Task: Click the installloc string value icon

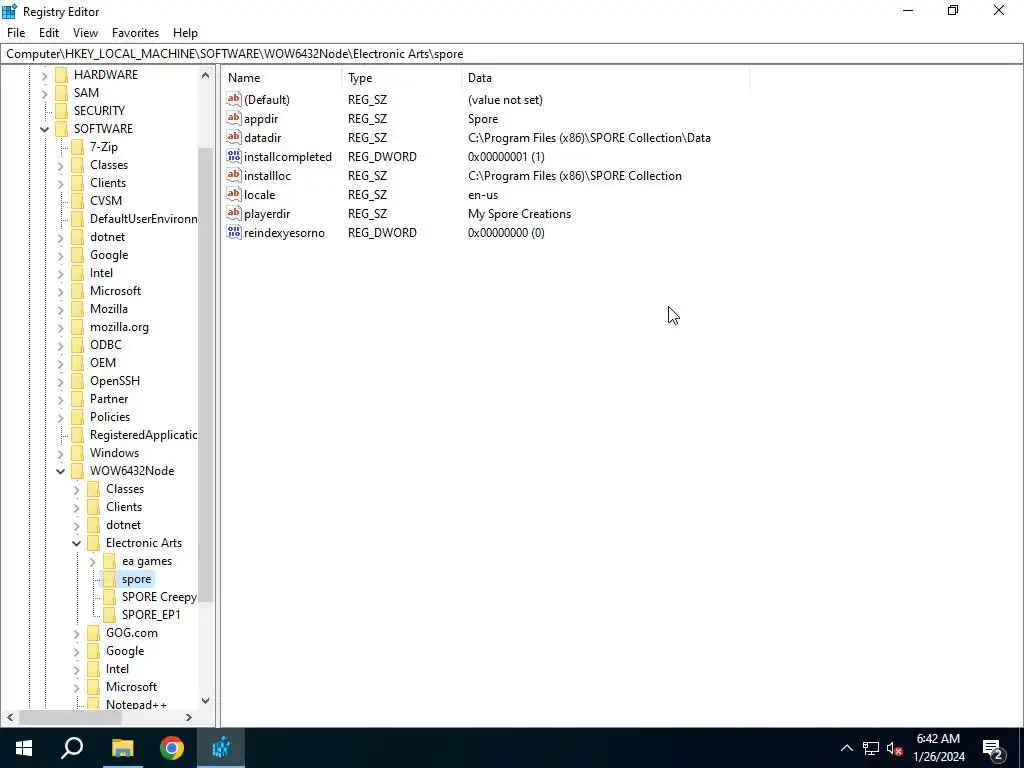Action: [x=234, y=175]
